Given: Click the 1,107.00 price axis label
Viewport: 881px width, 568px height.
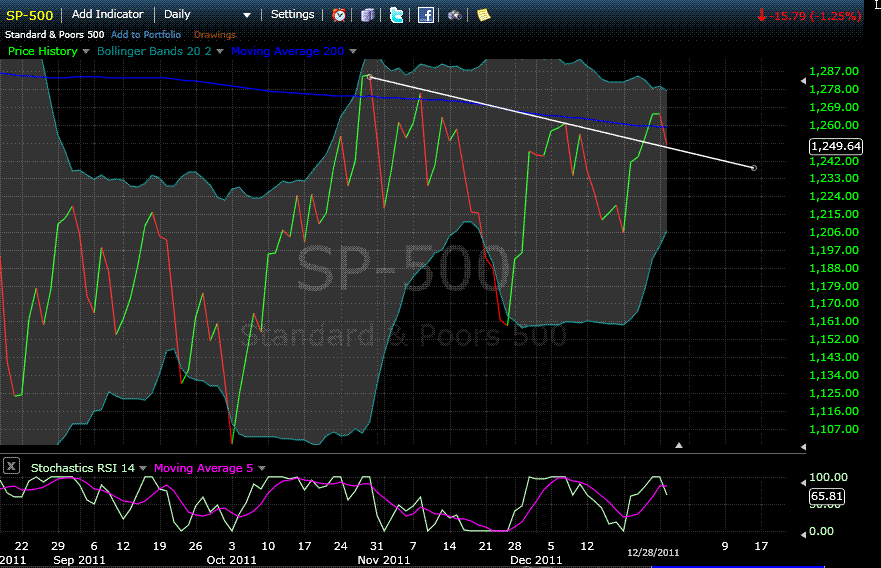Looking at the screenshot, I should coord(834,429).
